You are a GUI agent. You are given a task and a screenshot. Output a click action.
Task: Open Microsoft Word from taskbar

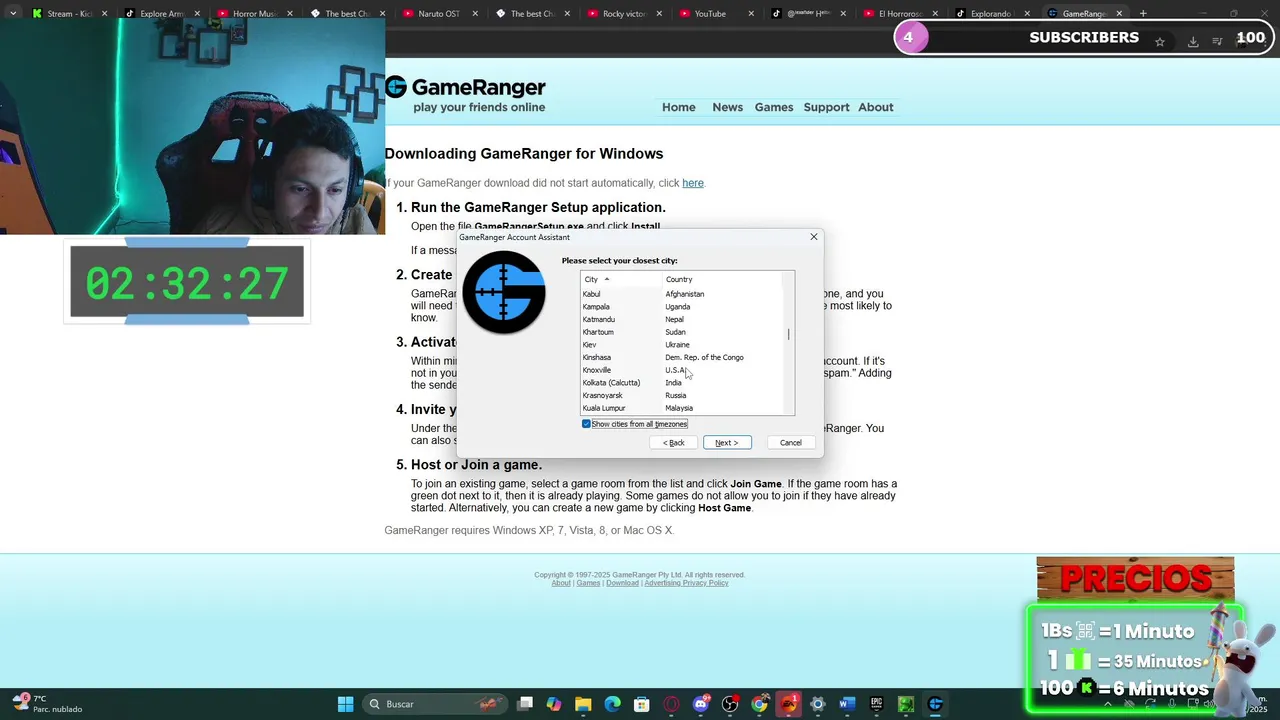click(847, 704)
